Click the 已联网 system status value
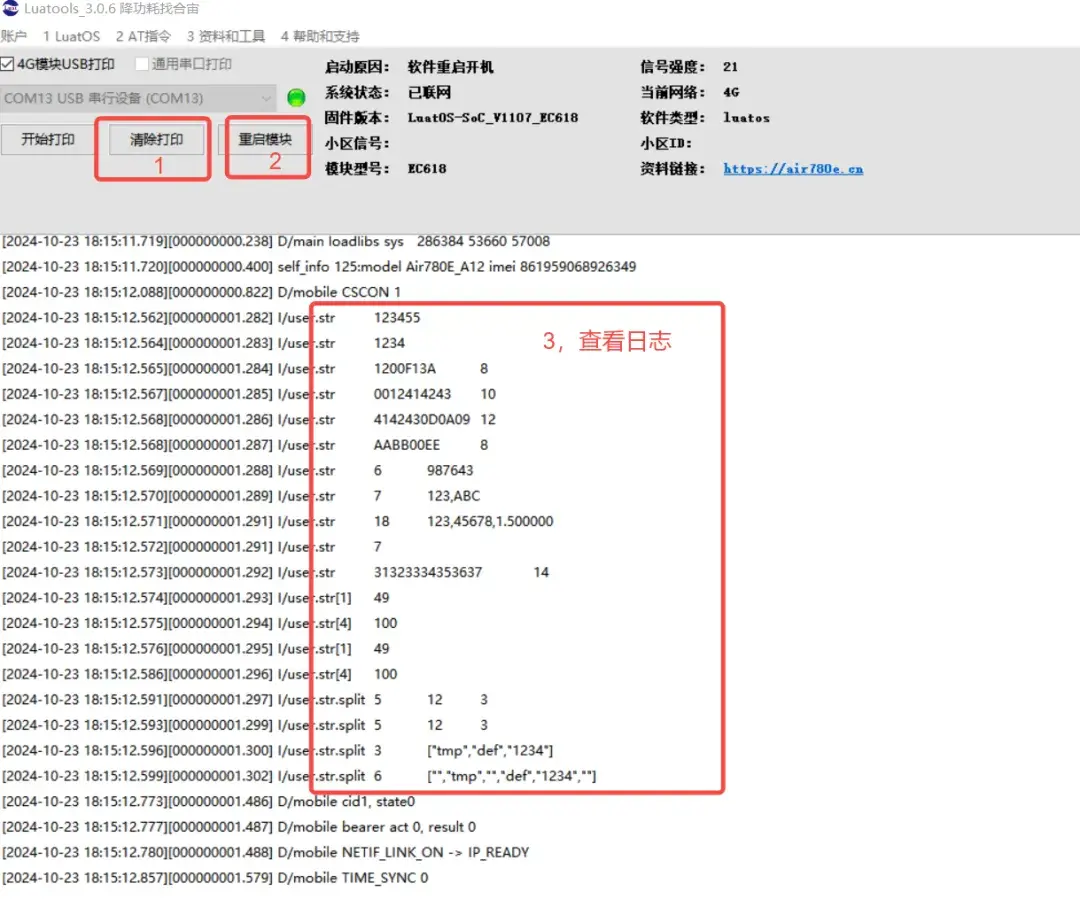Screen dimensions: 1080x899 click(x=429, y=92)
